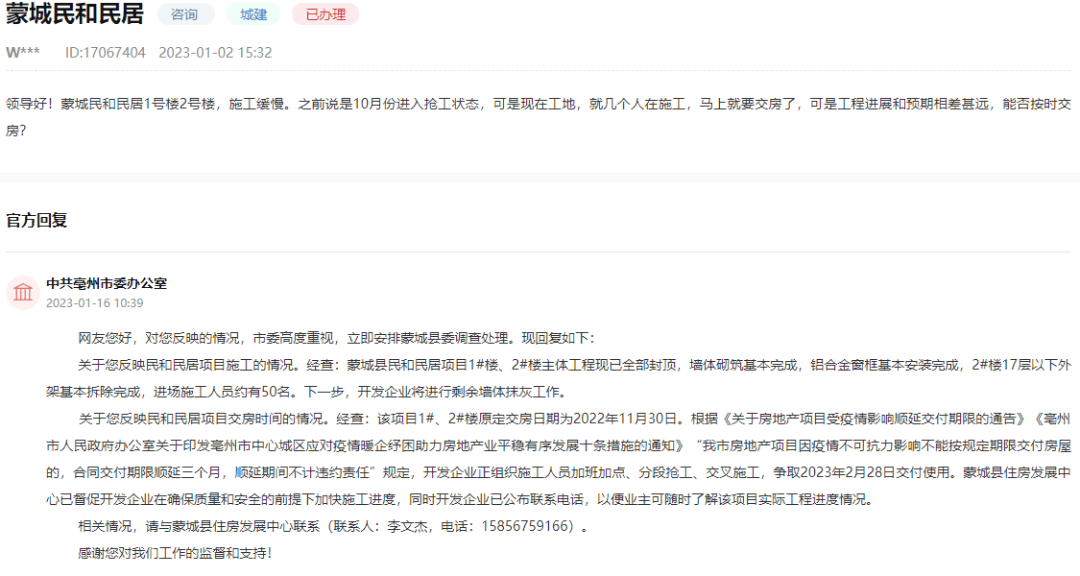Click the phone number 15856759166
Viewport: 1080px width, 576px height.
tap(527, 526)
